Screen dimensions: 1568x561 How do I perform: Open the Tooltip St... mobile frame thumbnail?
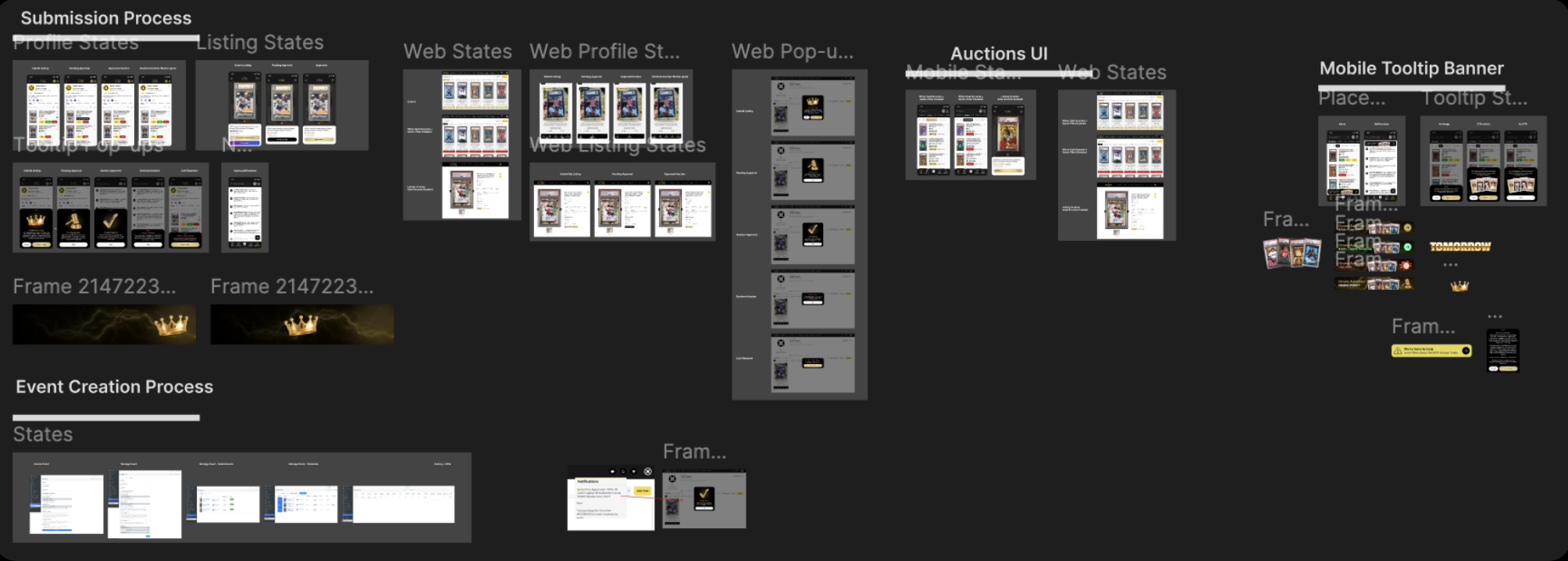(x=1483, y=161)
